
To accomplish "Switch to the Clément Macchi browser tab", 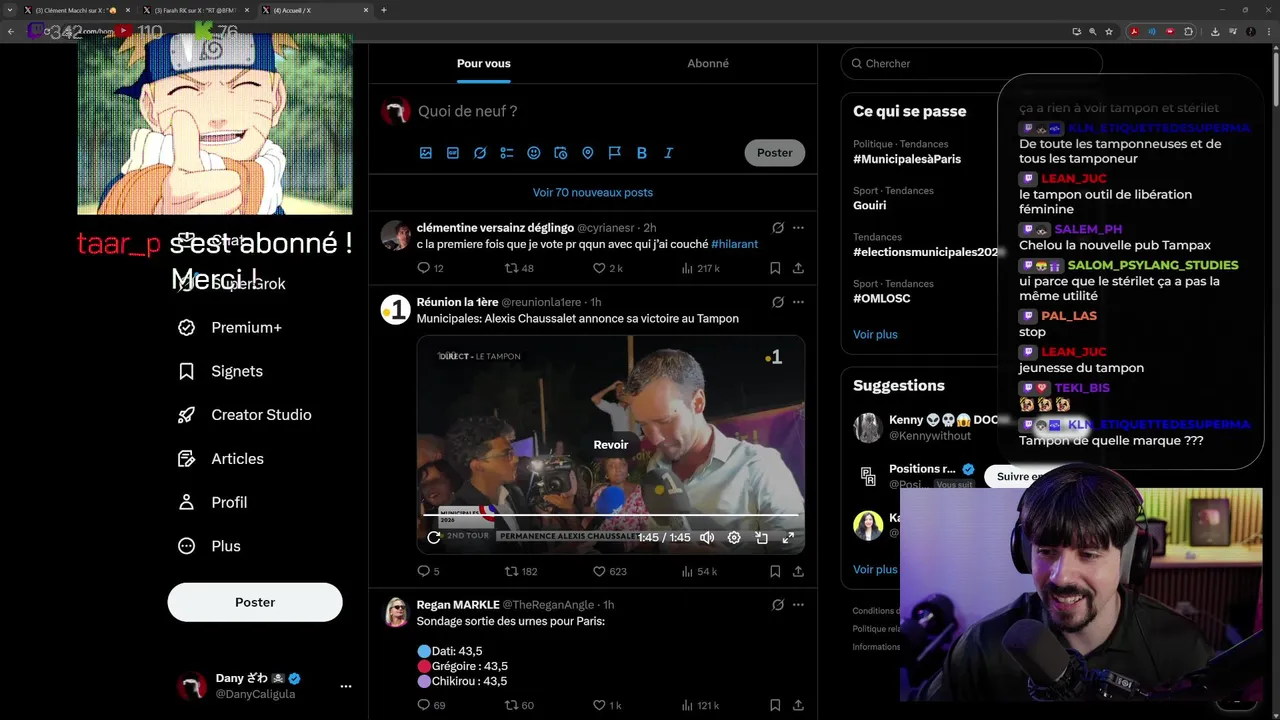I will pyautogui.click(x=76, y=10).
